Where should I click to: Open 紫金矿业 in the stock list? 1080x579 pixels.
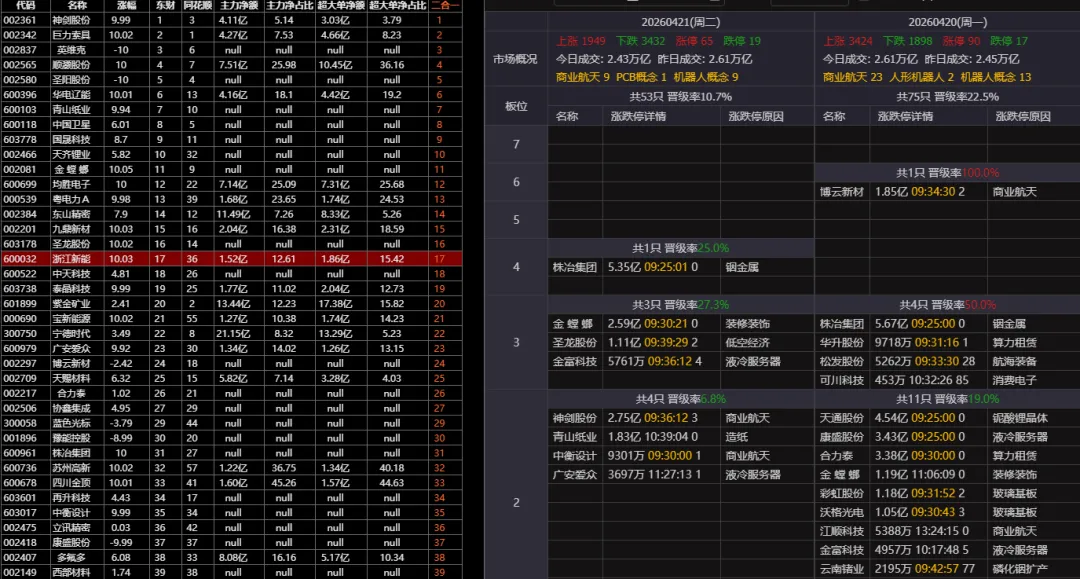coord(72,304)
